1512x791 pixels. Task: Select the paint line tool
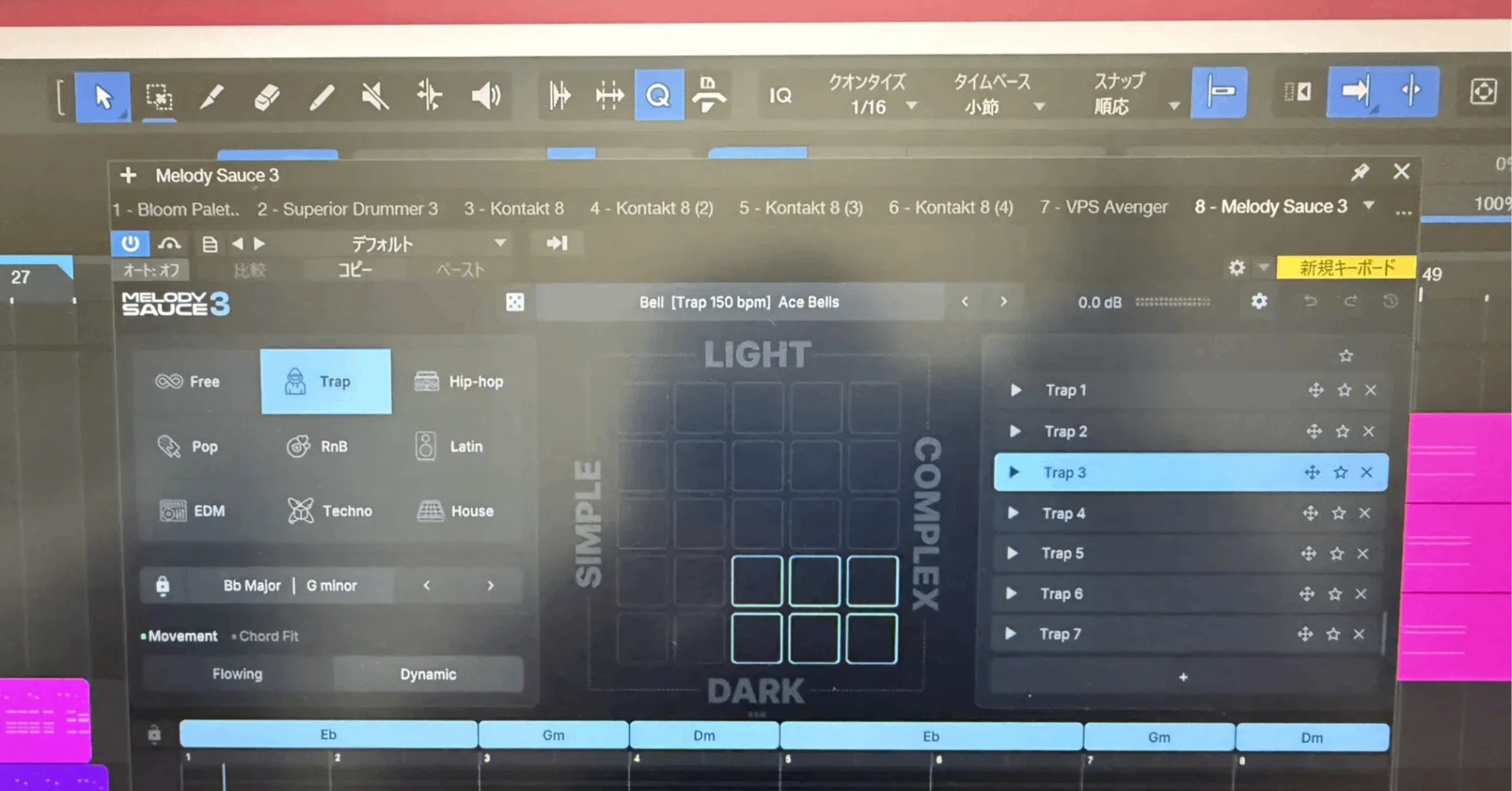tap(321, 97)
